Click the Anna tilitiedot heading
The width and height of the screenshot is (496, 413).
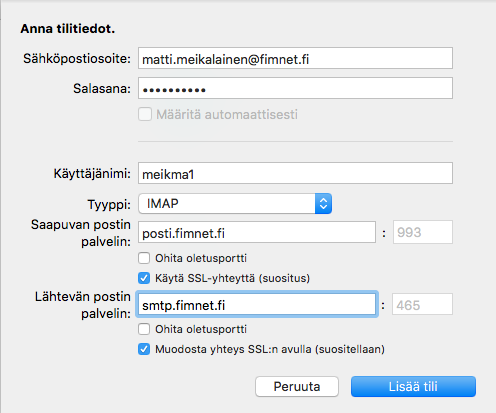pos(68,29)
